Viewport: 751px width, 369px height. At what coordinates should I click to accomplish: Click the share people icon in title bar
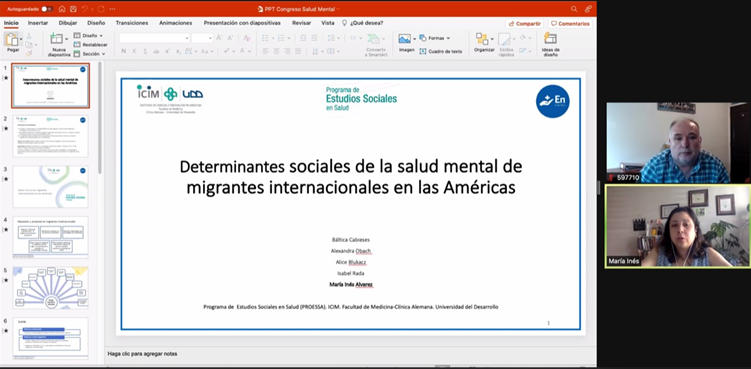click(x=588, y=9)
